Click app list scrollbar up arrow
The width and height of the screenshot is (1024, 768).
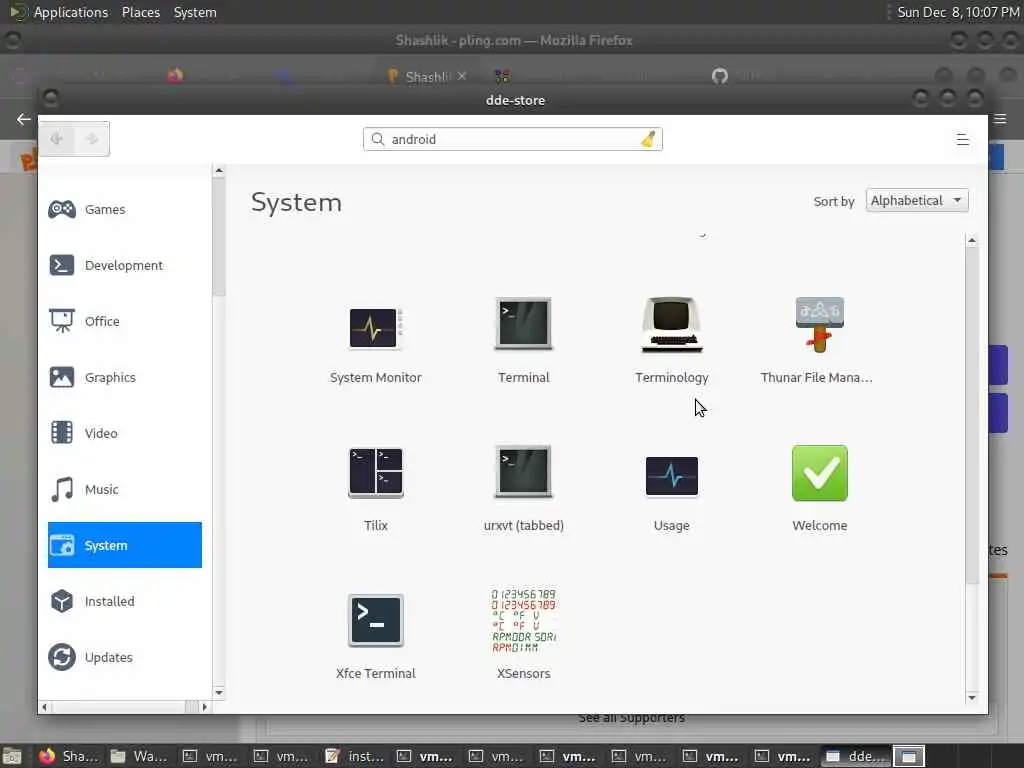click(972, 241)
